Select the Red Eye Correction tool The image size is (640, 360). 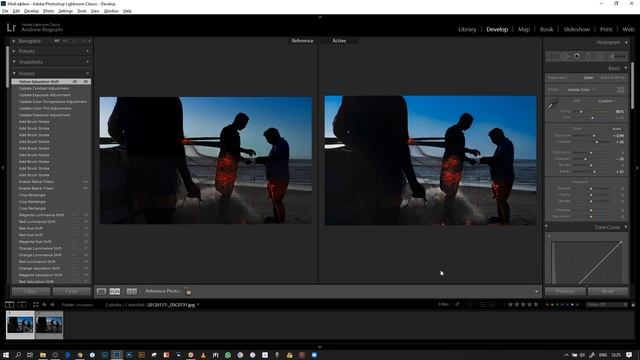(577, 56)
